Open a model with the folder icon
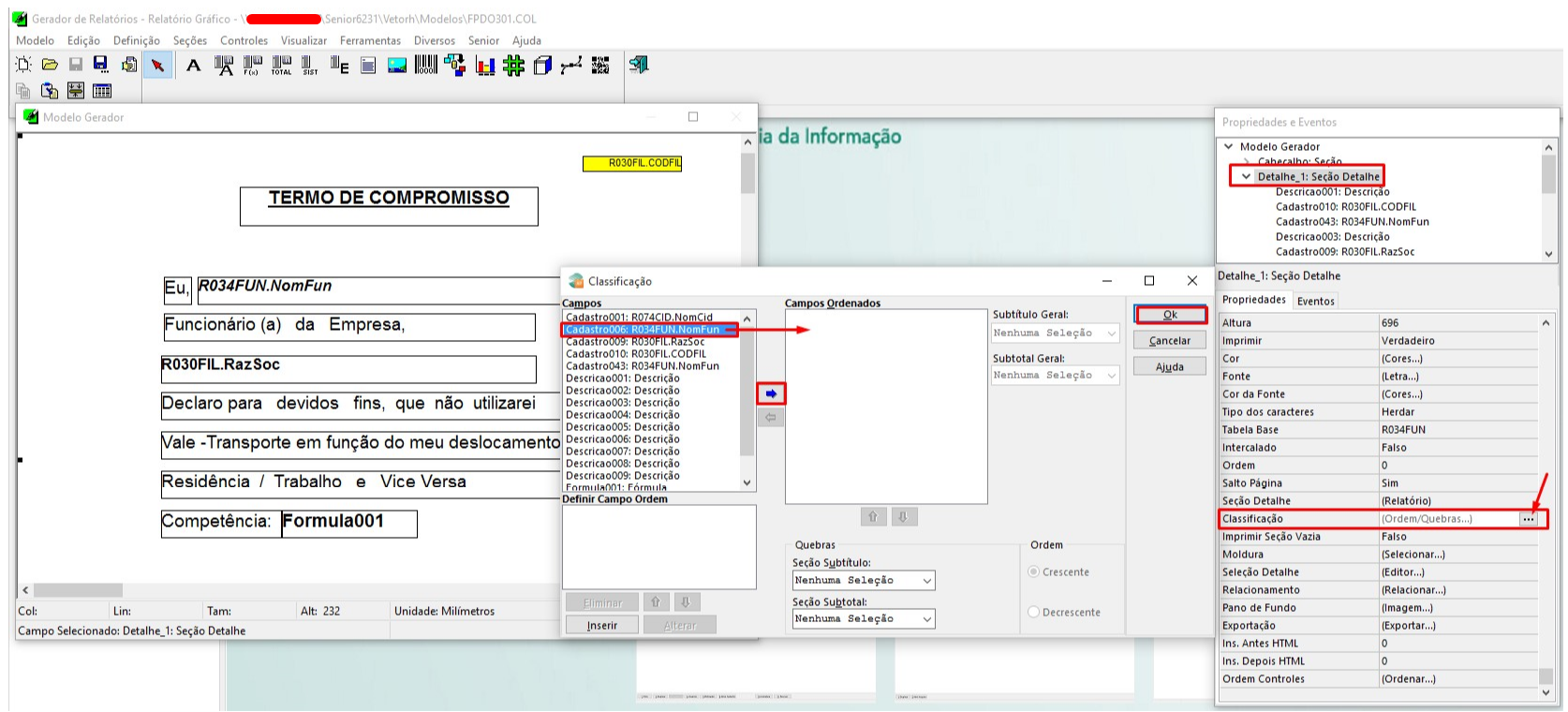Screen dimensions: 1568x712 click(x=50, y=65)
